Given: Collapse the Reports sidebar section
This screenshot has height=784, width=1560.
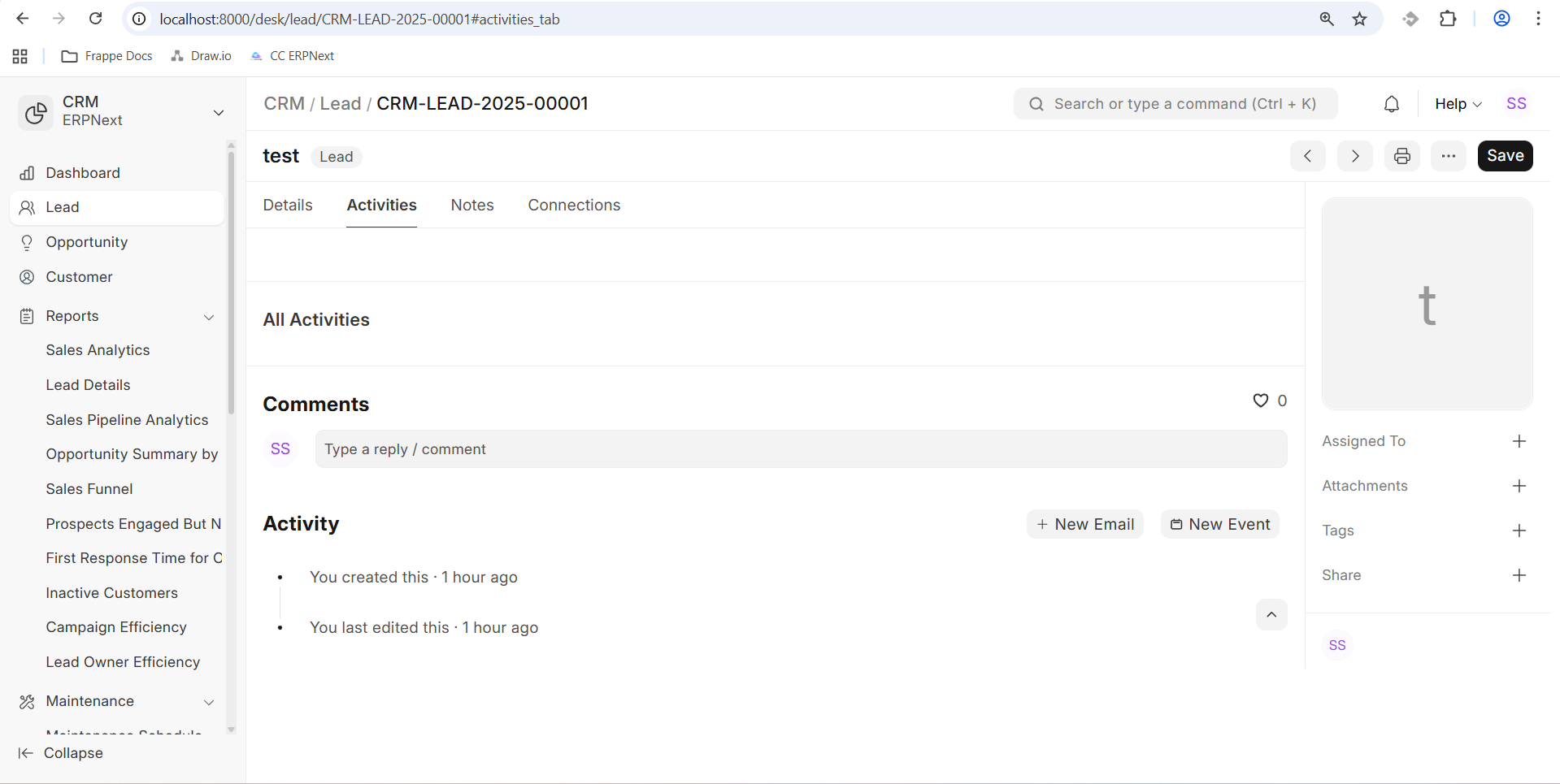Looking at the screenshot, I should pyautogui.click(x=209, y=317).
